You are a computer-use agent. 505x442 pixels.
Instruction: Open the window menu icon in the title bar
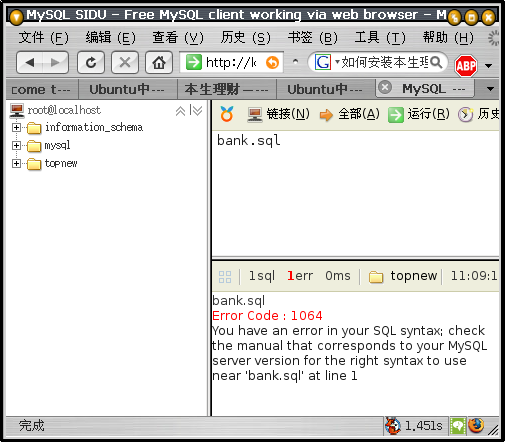point(16,17)
